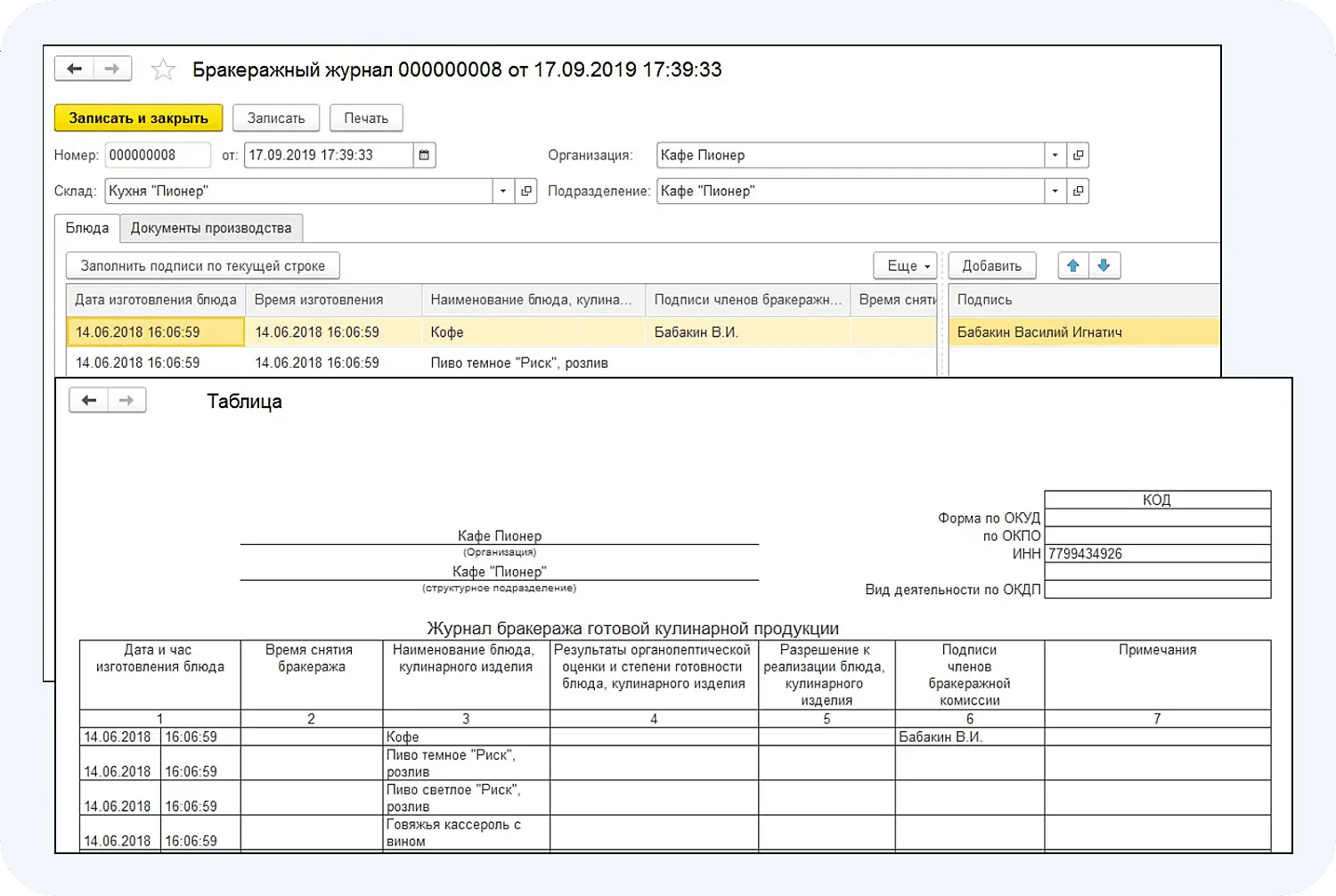
Task: Click the Печать button
Action: pyautogui.click(x=366, y=118)
